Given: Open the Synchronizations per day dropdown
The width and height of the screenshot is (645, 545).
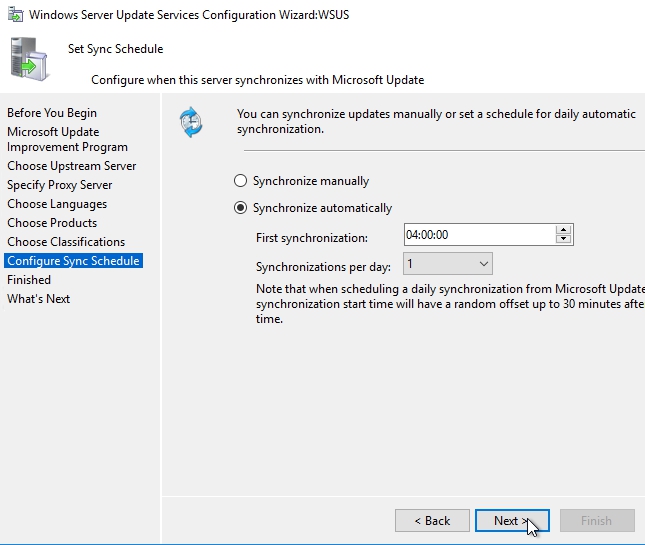Looking at the screenshot, I should tap(448, 264).
